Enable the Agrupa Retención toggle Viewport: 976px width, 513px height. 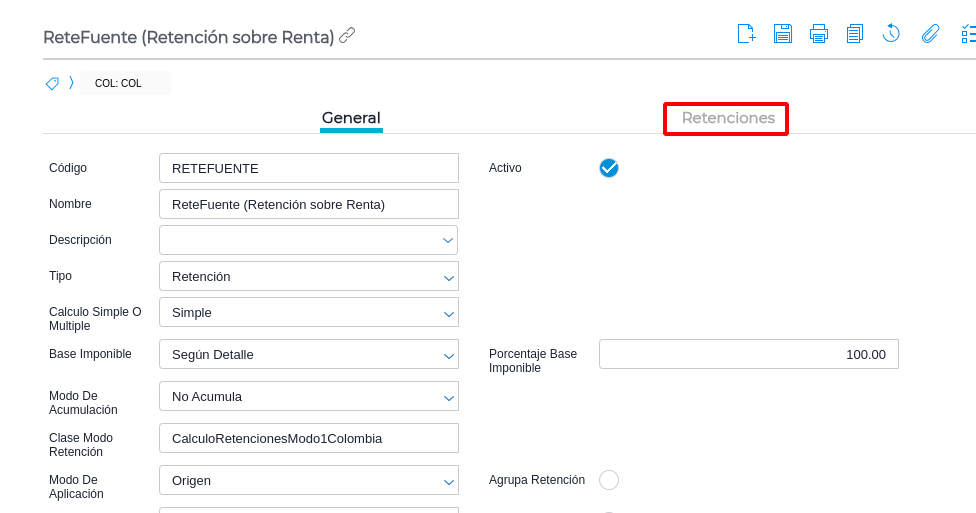click(x=609, y=480)
